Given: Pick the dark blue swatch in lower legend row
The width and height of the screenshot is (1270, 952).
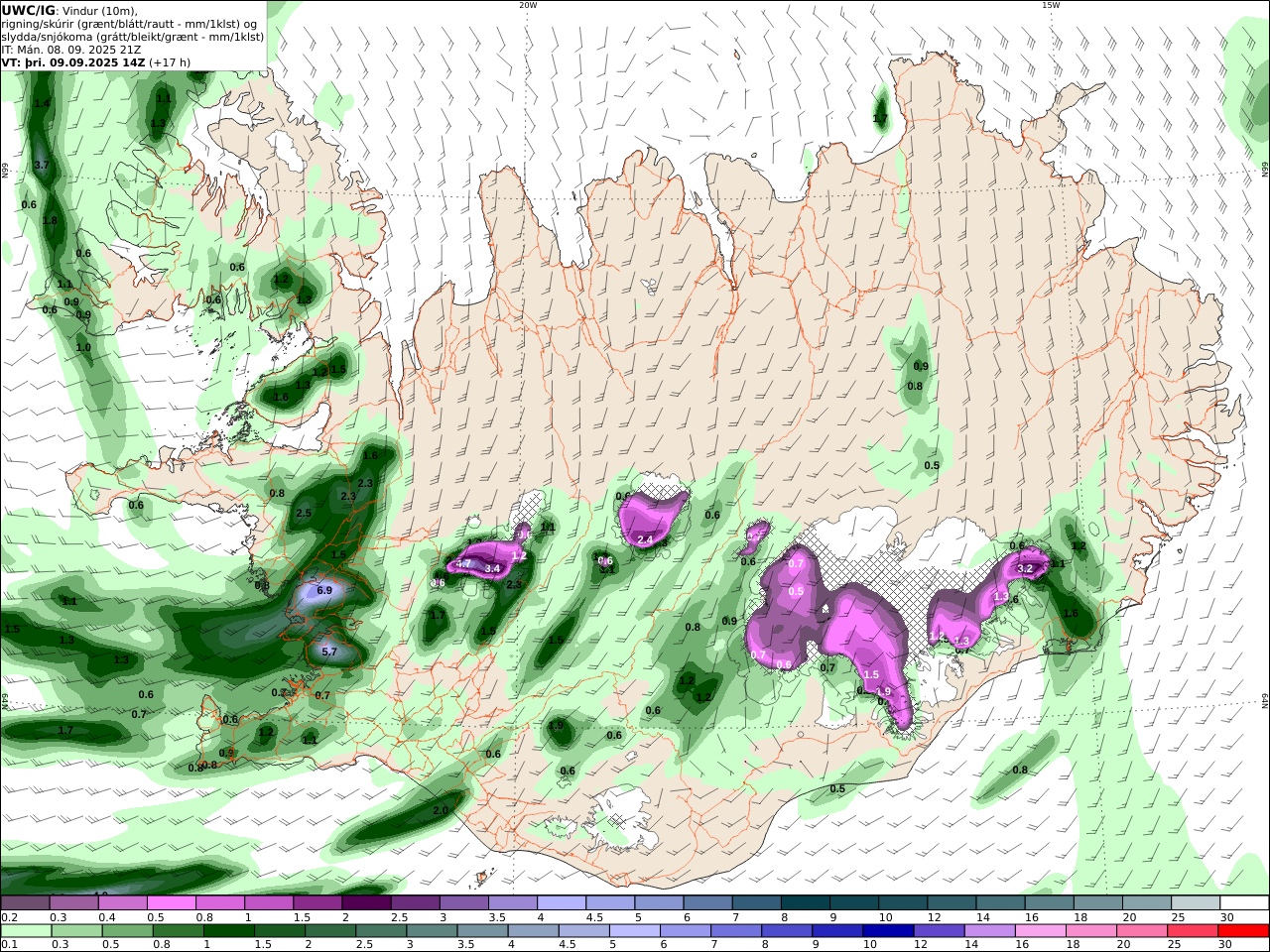Looking at the screenshot, I should [886, 931].
